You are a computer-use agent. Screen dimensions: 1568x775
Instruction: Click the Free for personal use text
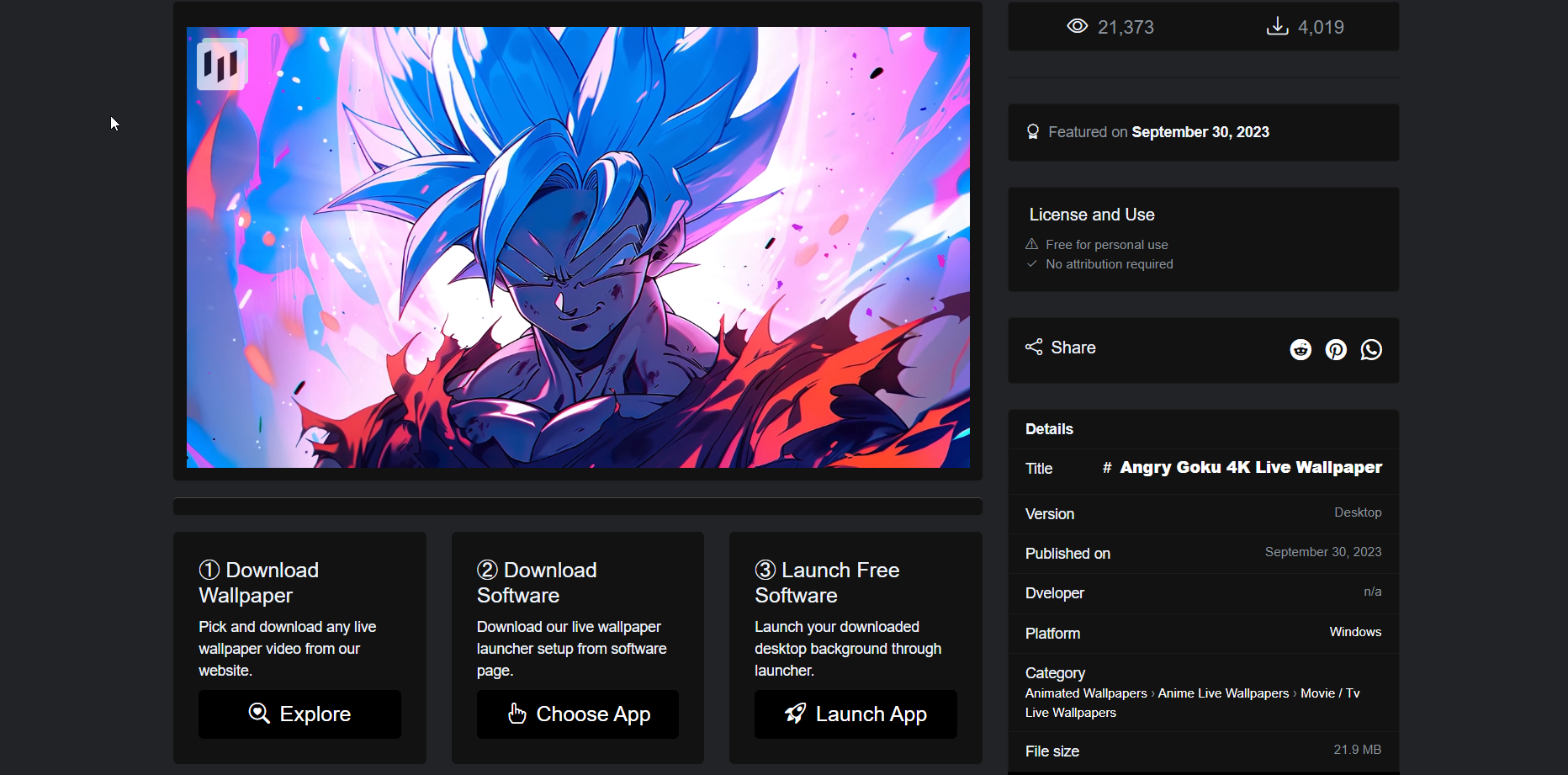[x=1107, y=245]
